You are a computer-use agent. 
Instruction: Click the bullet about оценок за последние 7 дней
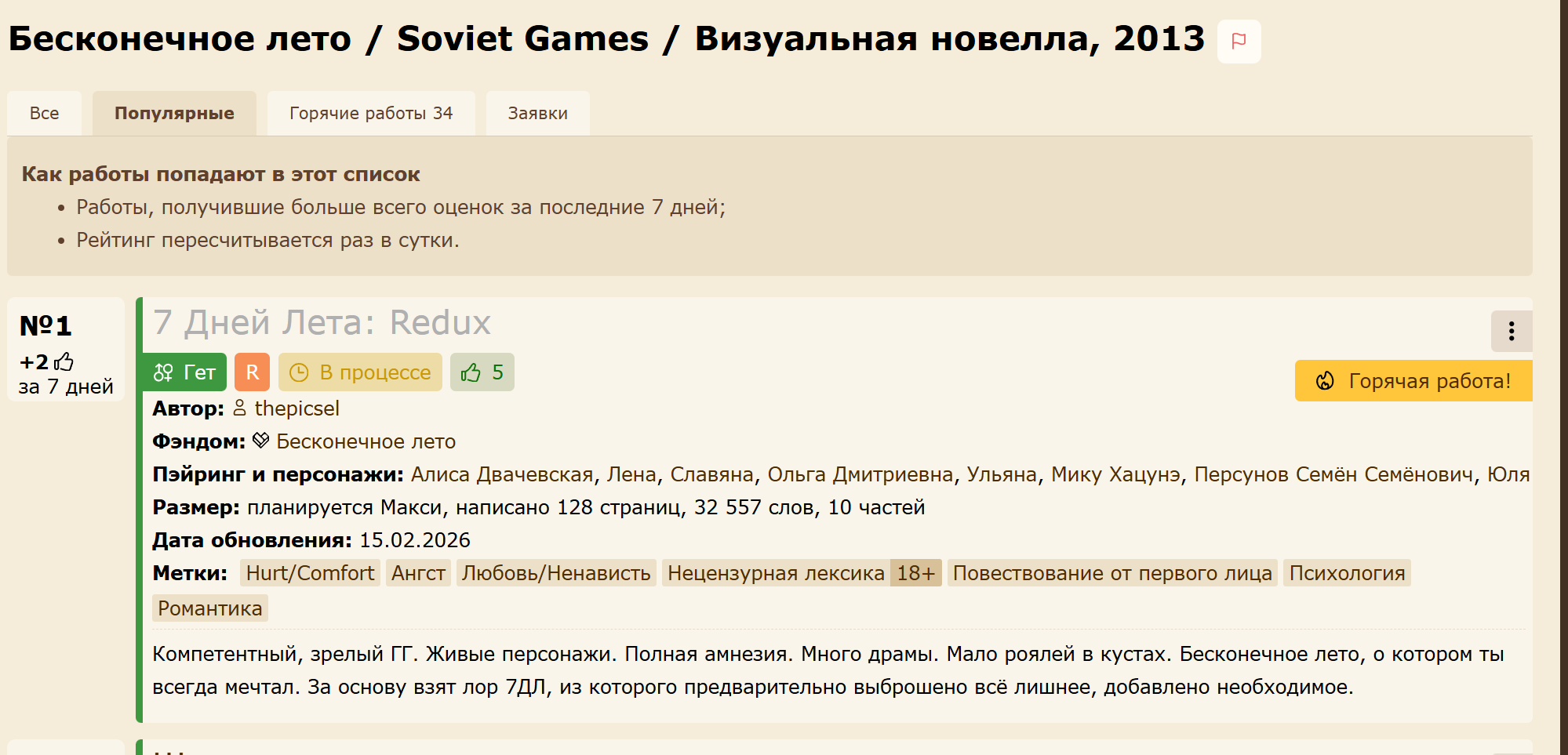[401, 207]
